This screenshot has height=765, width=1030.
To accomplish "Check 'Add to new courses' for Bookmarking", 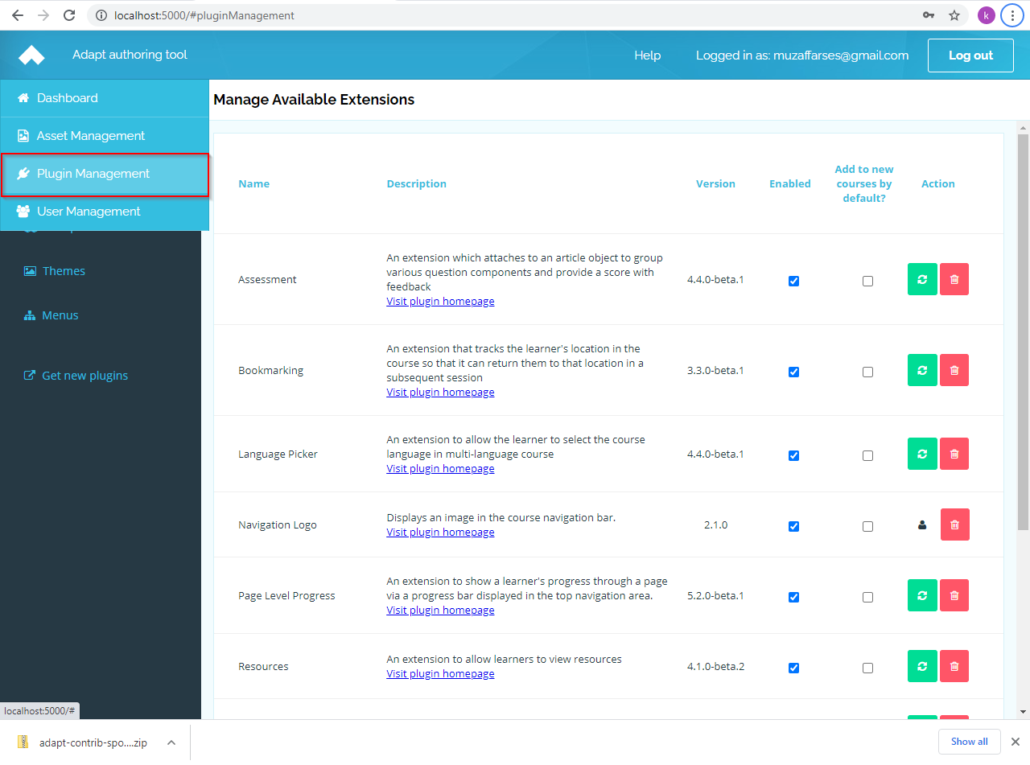I will tap(867, 372).
